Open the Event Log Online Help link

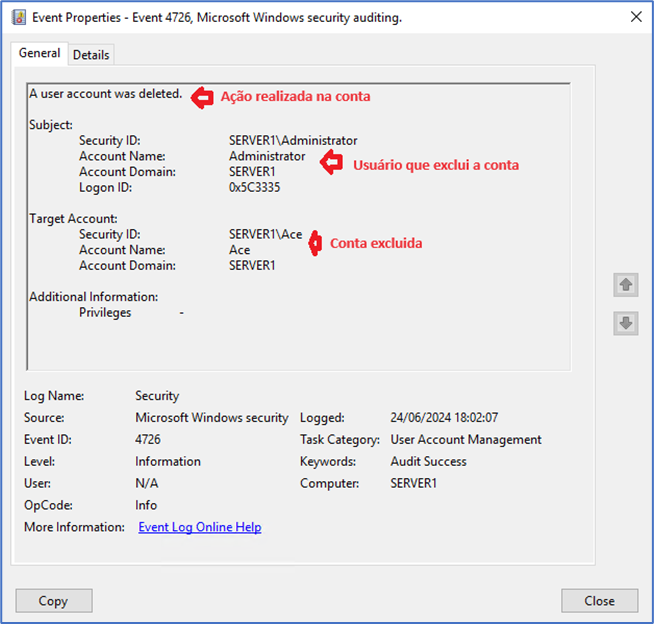click(x=199, y=527)
